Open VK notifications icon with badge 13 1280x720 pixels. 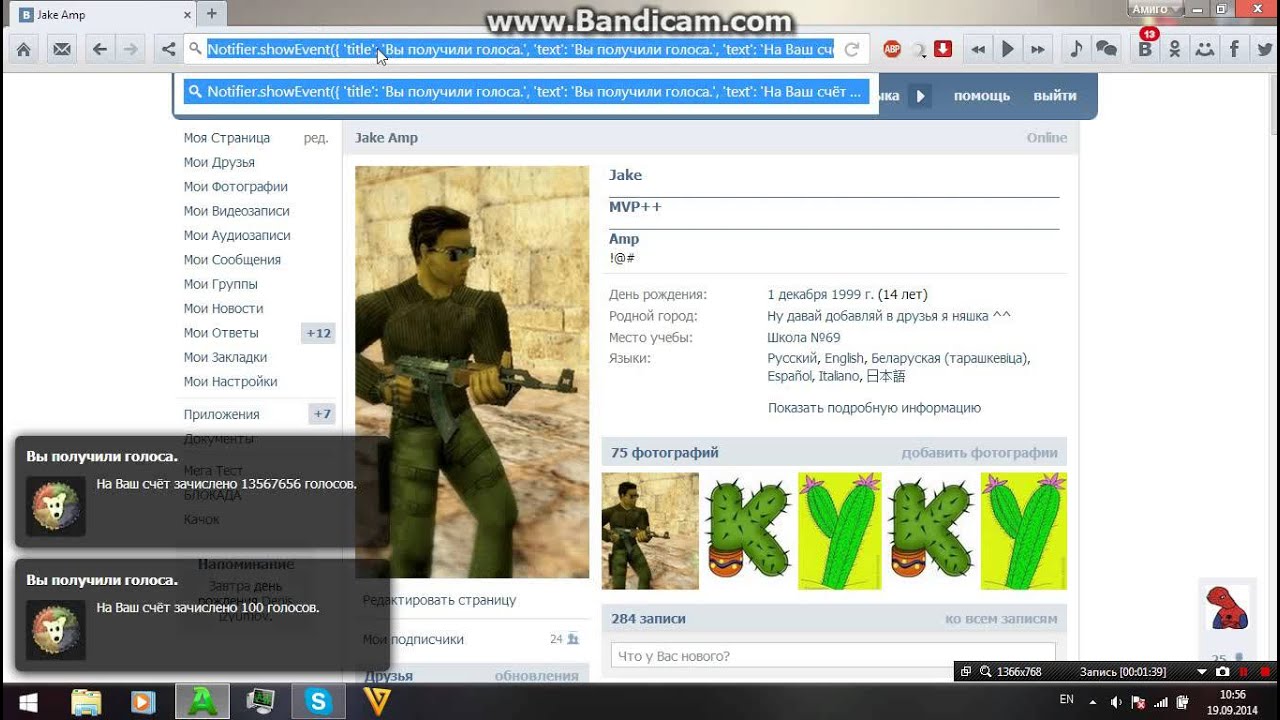click(x=1145, y=49)
